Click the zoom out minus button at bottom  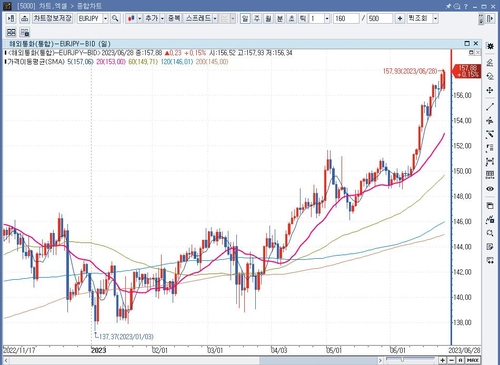(452, 360)
